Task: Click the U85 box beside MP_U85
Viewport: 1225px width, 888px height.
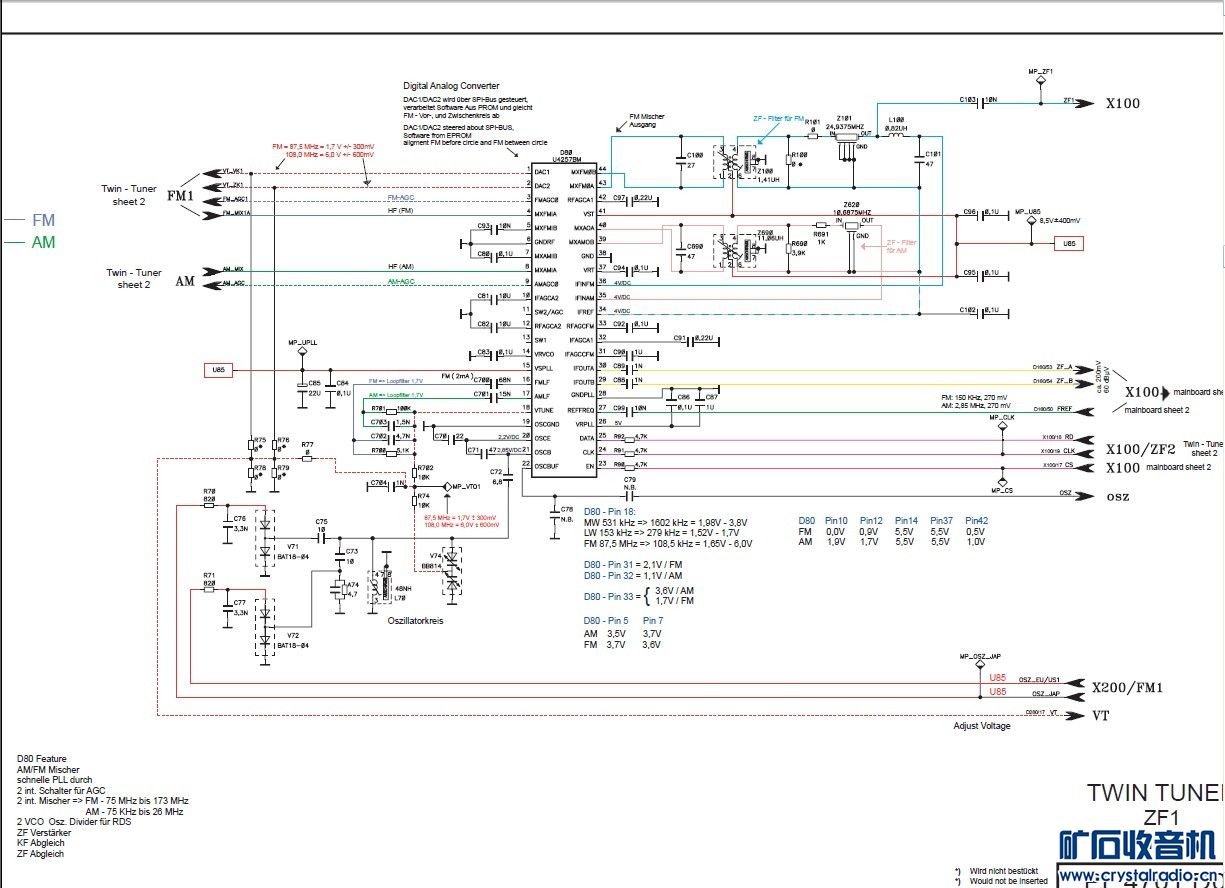Action: tap(1071, 243)
